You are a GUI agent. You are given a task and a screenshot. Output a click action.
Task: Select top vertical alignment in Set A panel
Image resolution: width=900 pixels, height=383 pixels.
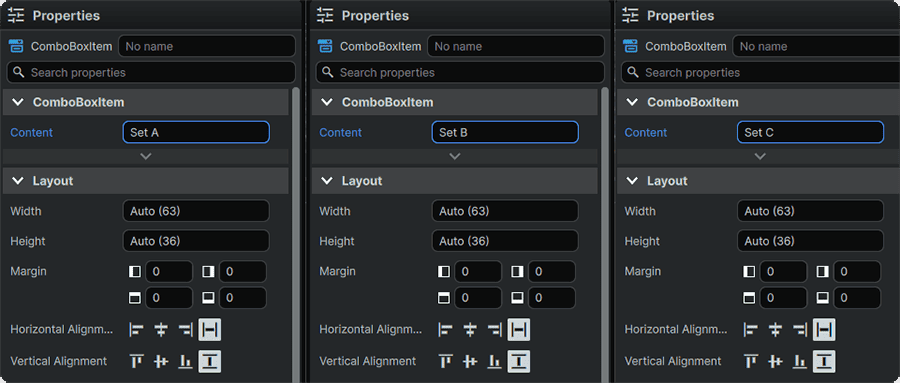point(137,361)
